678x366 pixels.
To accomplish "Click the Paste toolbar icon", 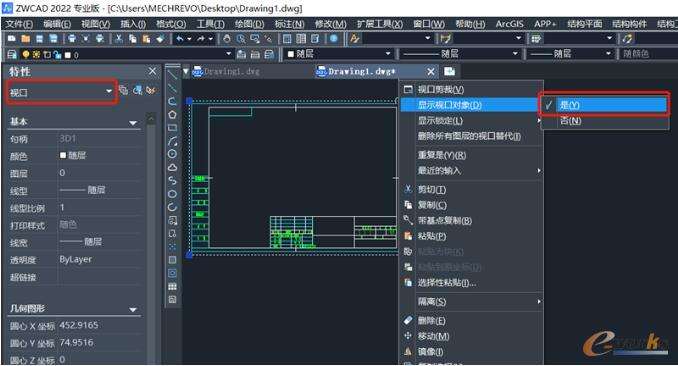I will point(146,39).
